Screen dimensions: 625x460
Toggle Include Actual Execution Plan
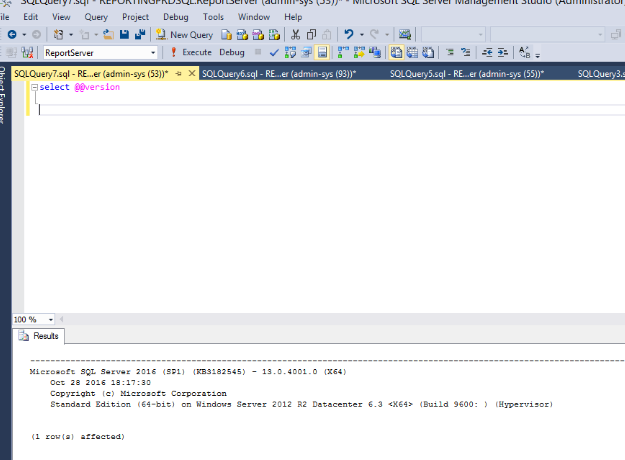click(343, 53)
